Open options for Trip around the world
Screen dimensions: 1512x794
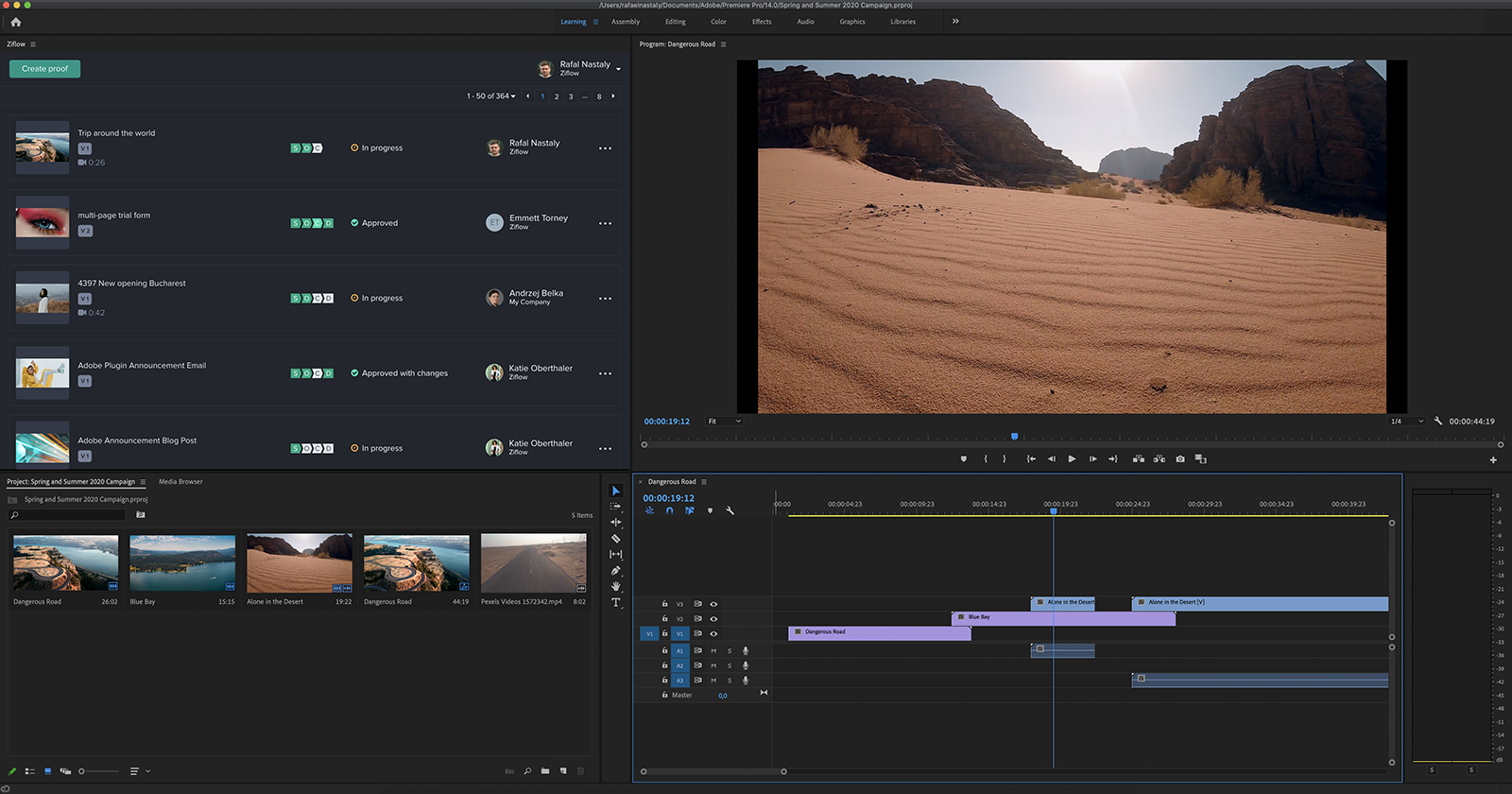pos(605,148)
